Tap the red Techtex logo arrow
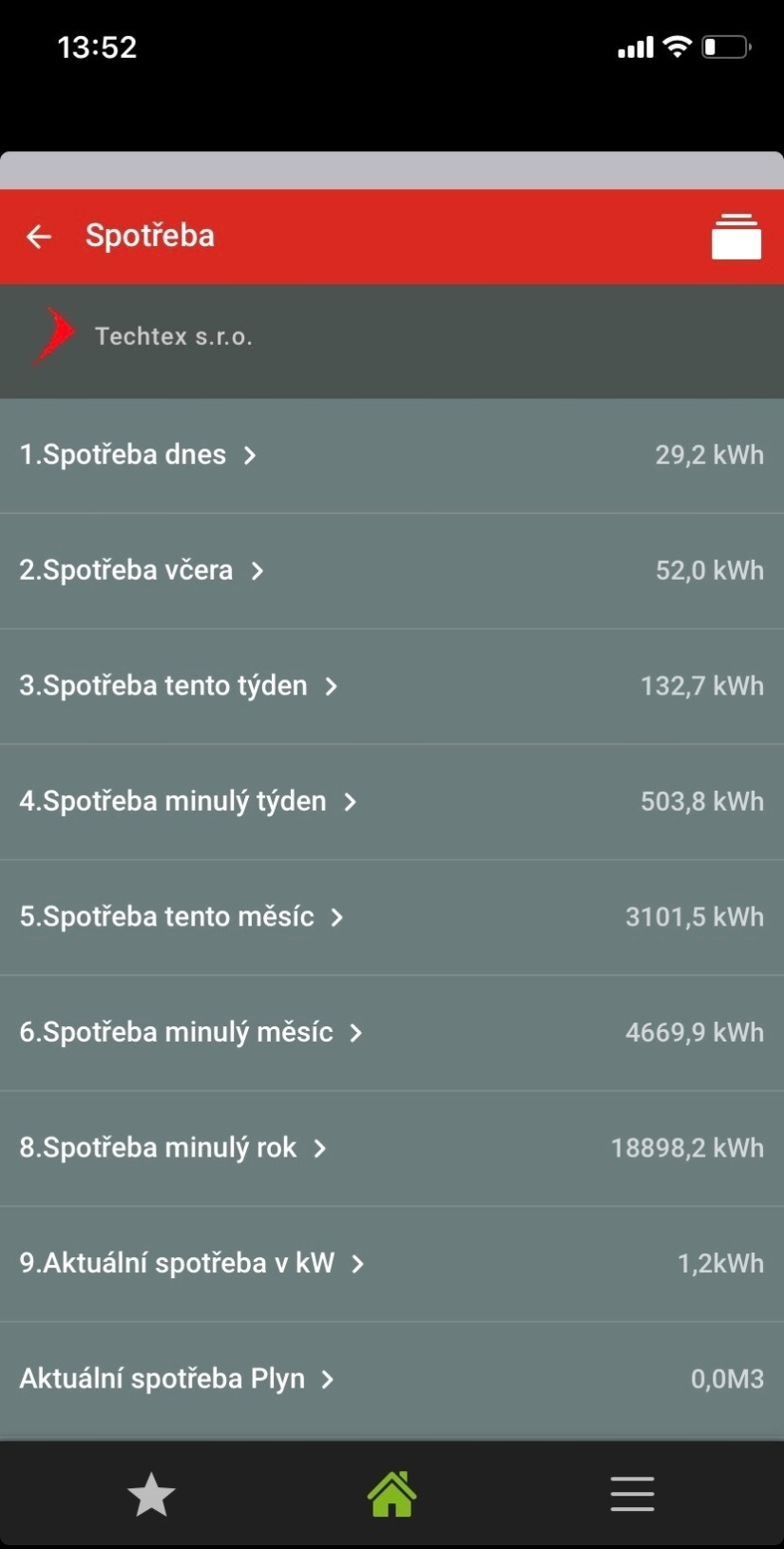The width and height of the screenshot is (784, 1549). point(55,335)
